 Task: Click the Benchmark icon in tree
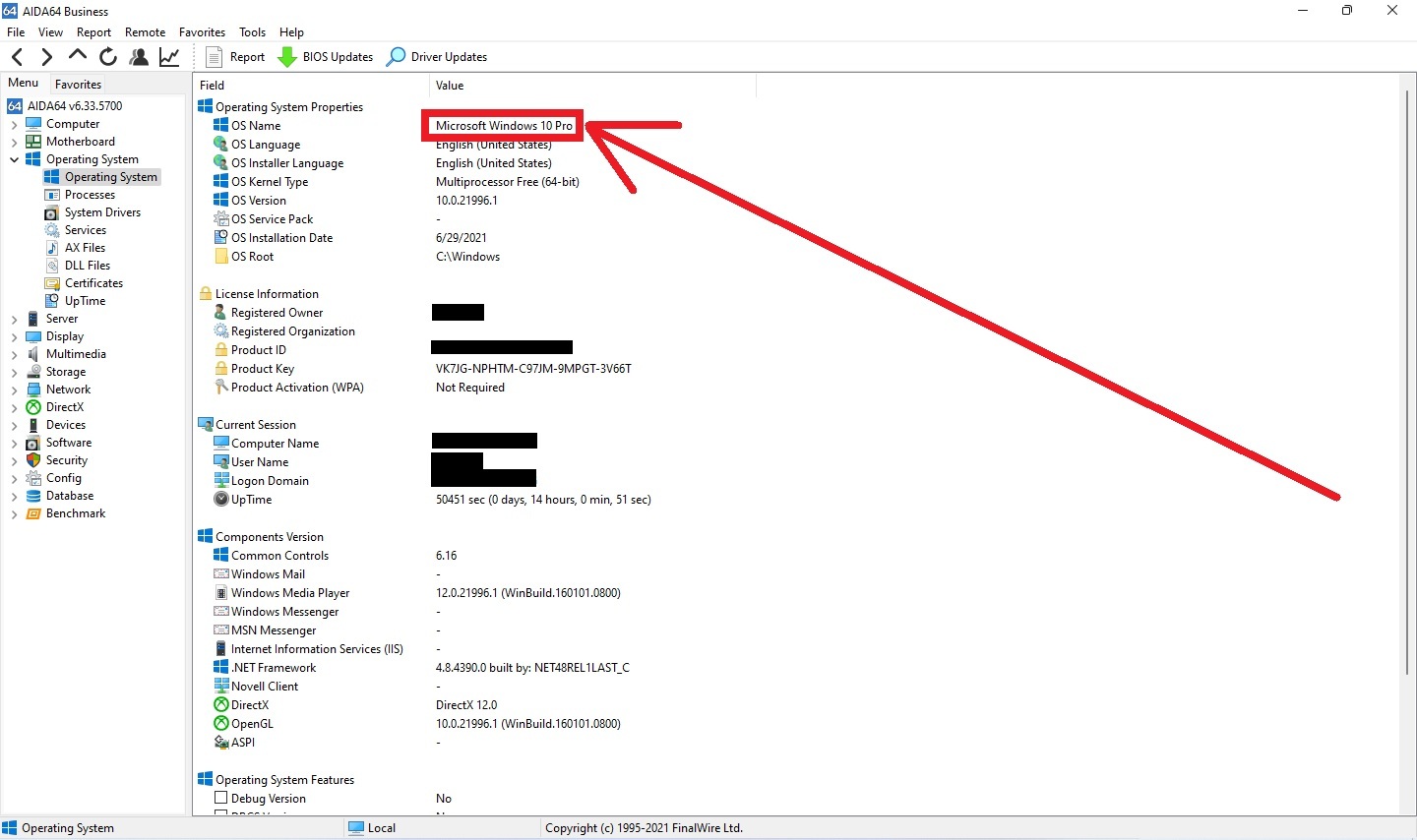click(33, 513)
